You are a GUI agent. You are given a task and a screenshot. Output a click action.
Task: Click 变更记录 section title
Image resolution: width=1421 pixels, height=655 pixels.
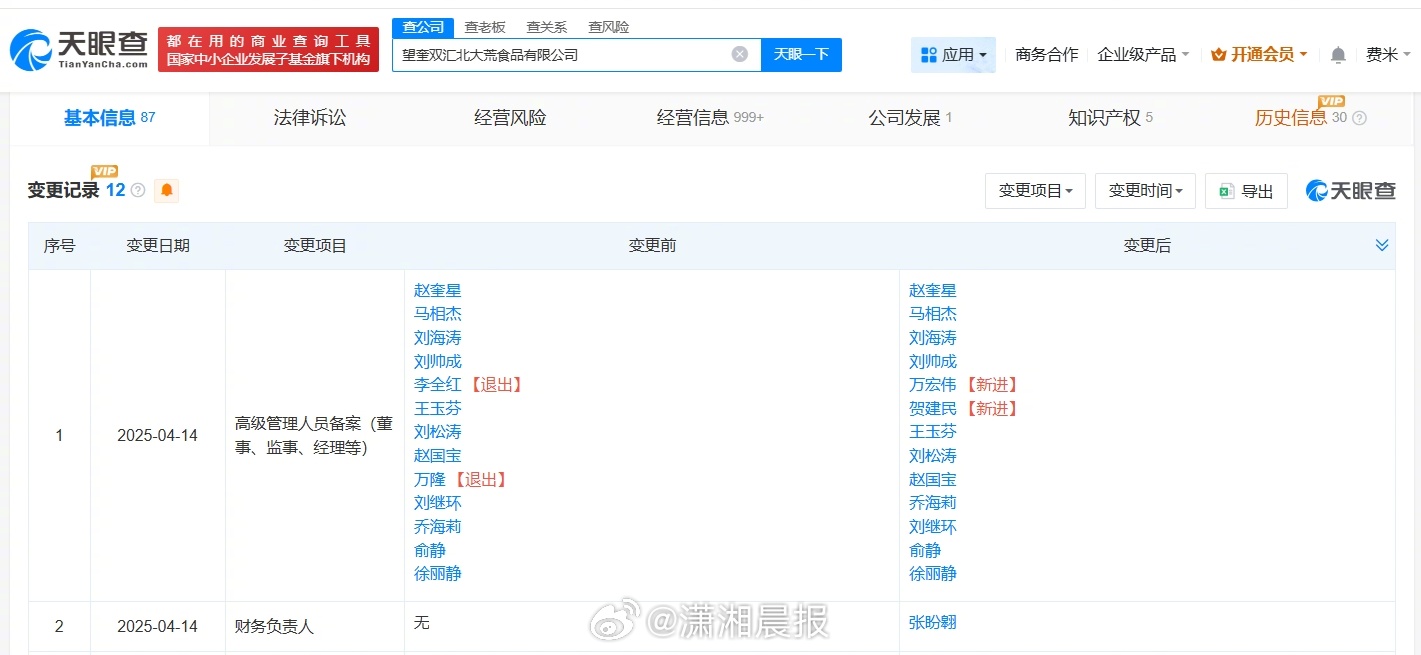pyautogui.click(x=64, y=190)
